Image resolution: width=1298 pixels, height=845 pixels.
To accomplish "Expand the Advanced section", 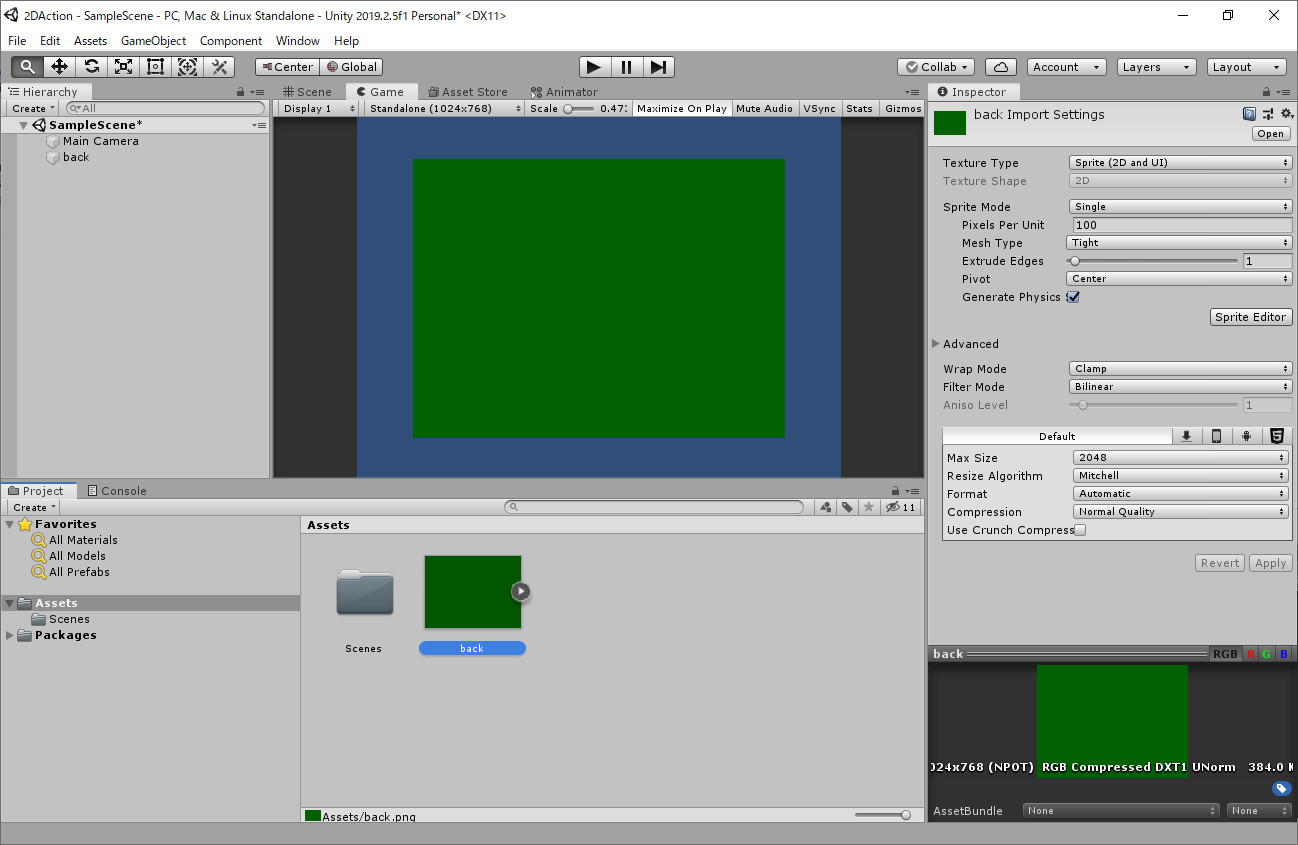I will 937,344.
